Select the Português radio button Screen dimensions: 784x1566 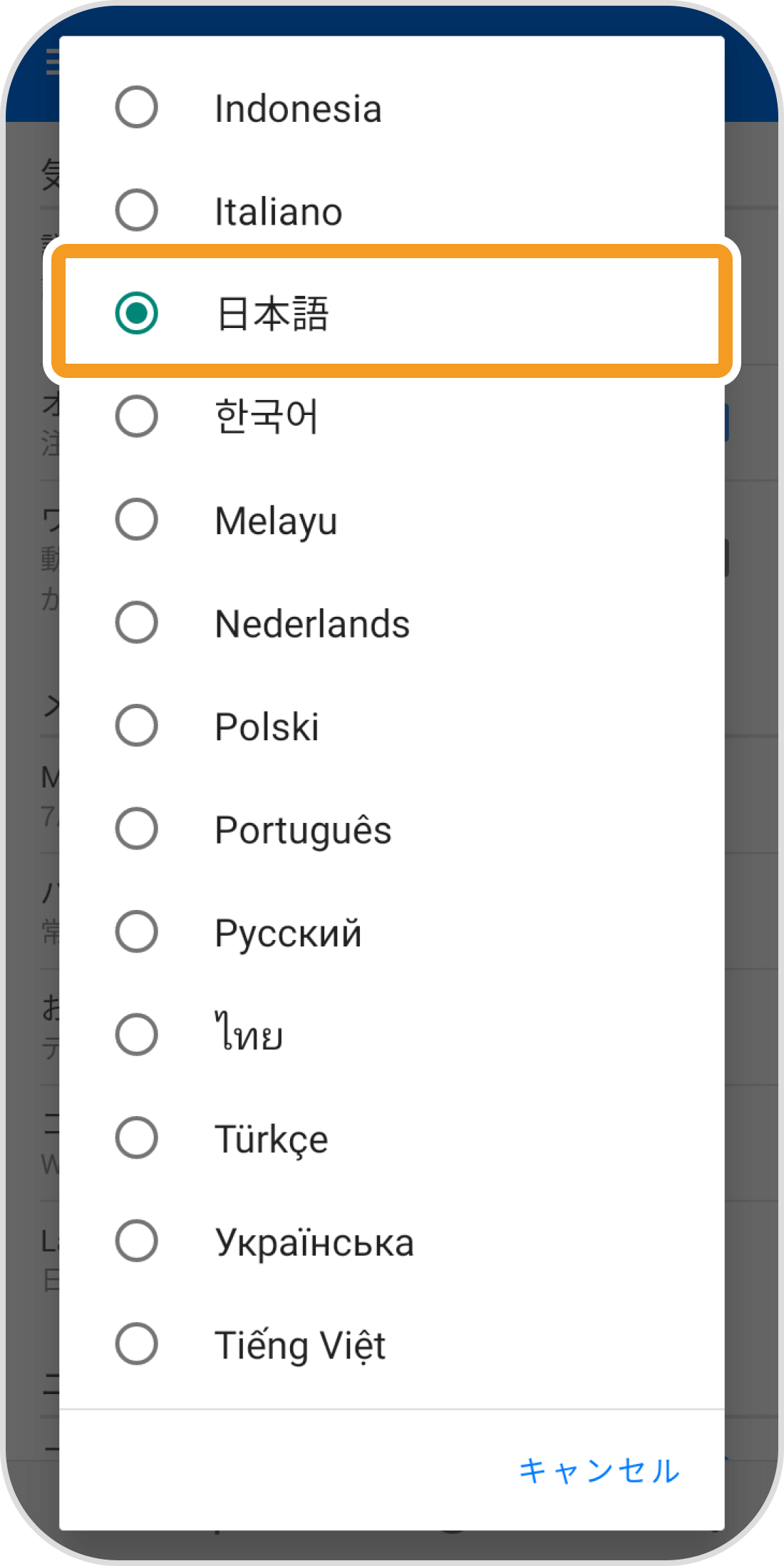136,829
